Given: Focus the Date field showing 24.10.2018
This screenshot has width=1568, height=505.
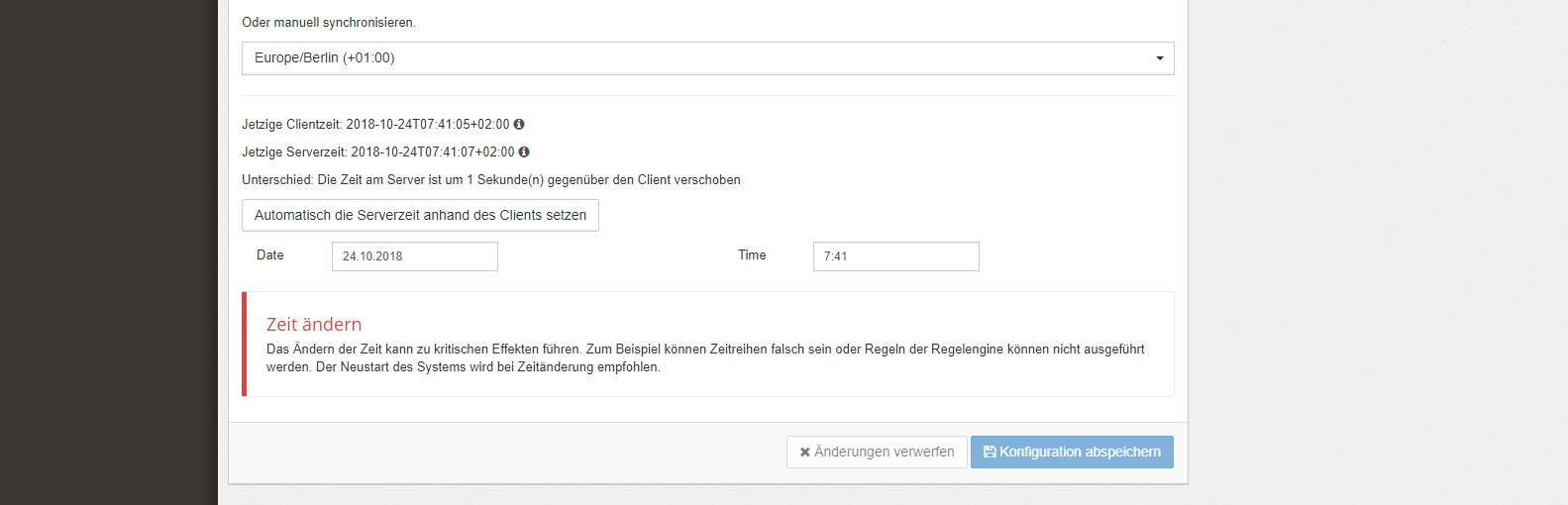Looking at the screenshot, I should coord(415,256).
